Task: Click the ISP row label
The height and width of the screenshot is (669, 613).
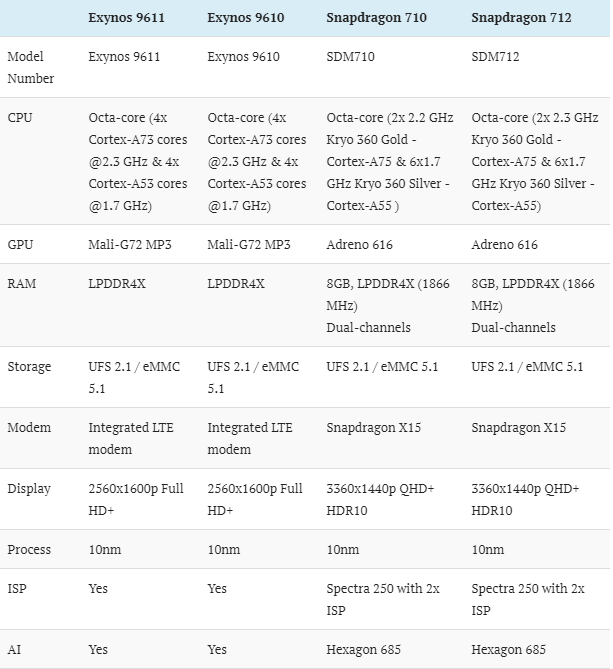Action: pos(17,589)
